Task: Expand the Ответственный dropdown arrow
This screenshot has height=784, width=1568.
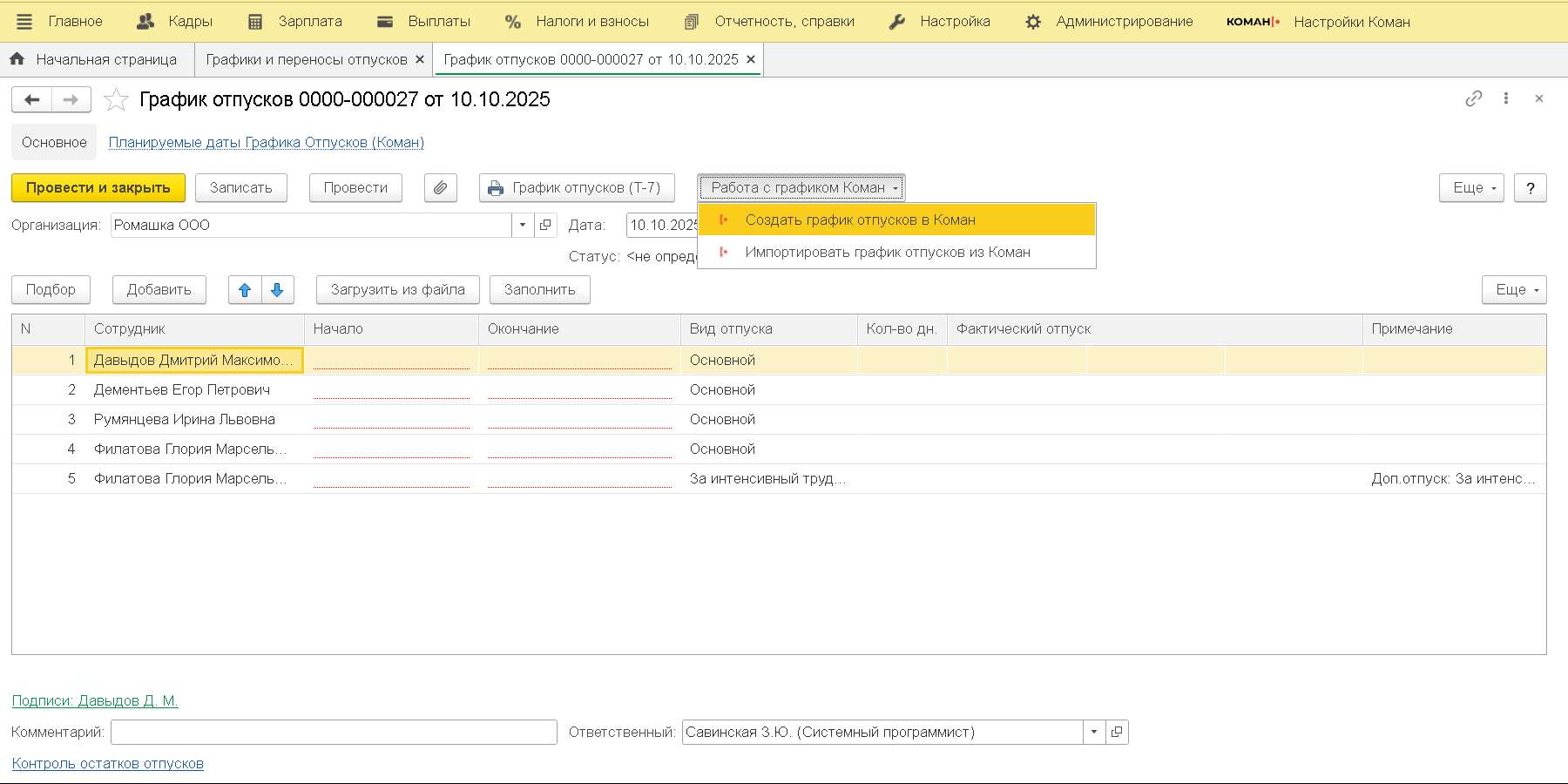Action: tap(1094, 732)
